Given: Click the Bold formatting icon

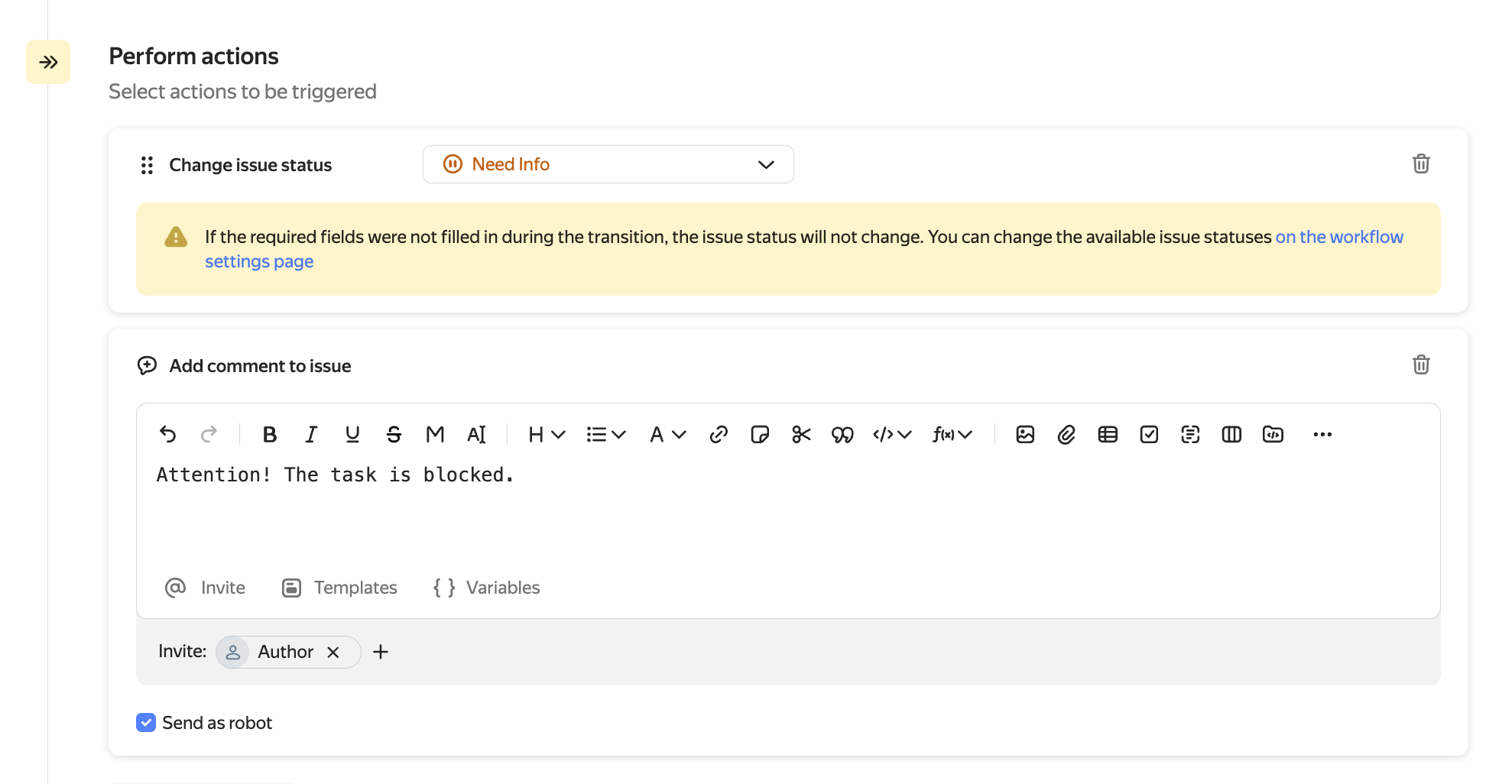Looking at the screenshot, I should click(x=269, y=435).
